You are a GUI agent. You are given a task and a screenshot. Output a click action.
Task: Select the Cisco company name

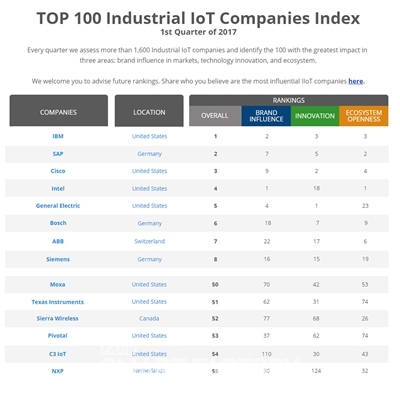coord(58,171)
